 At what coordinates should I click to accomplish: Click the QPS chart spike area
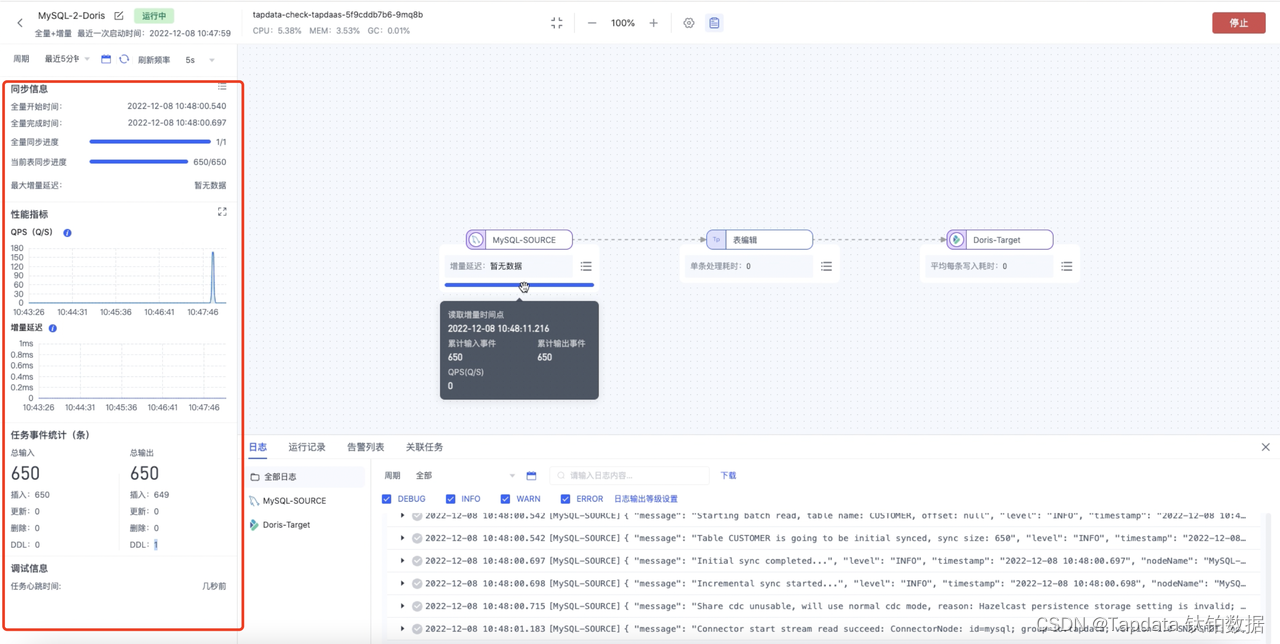tap(212, 276)
